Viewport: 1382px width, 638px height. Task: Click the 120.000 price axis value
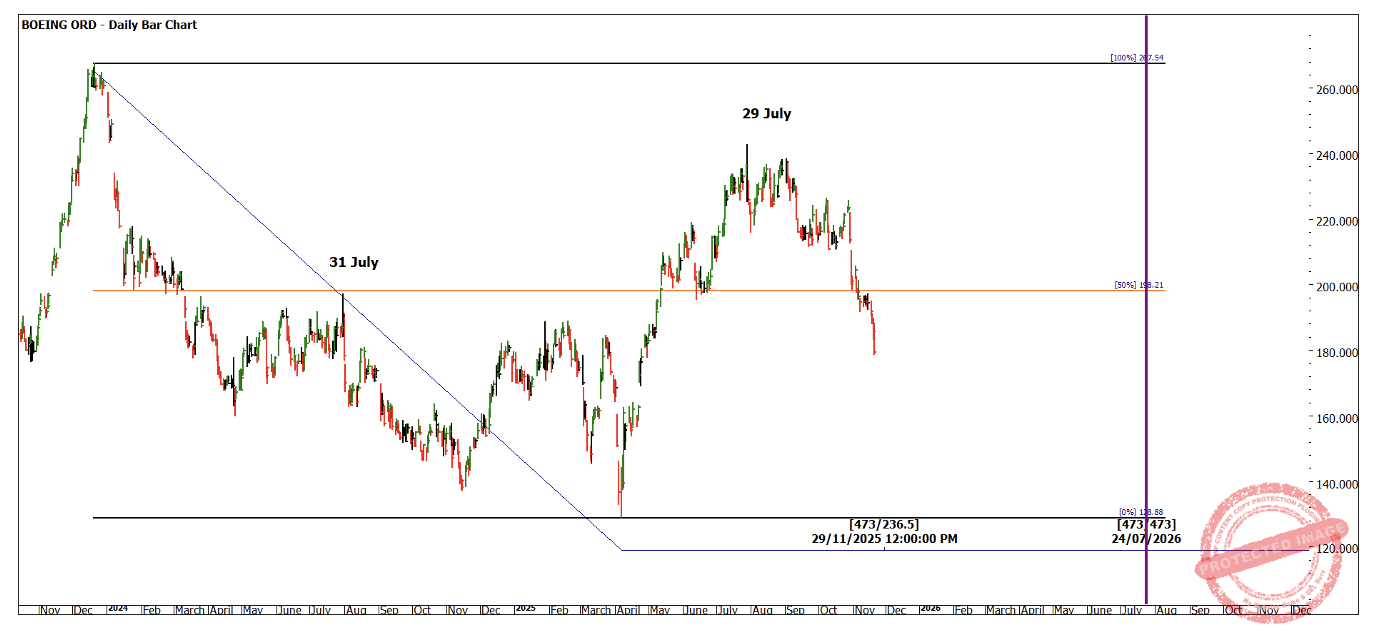pos(1335,549)
